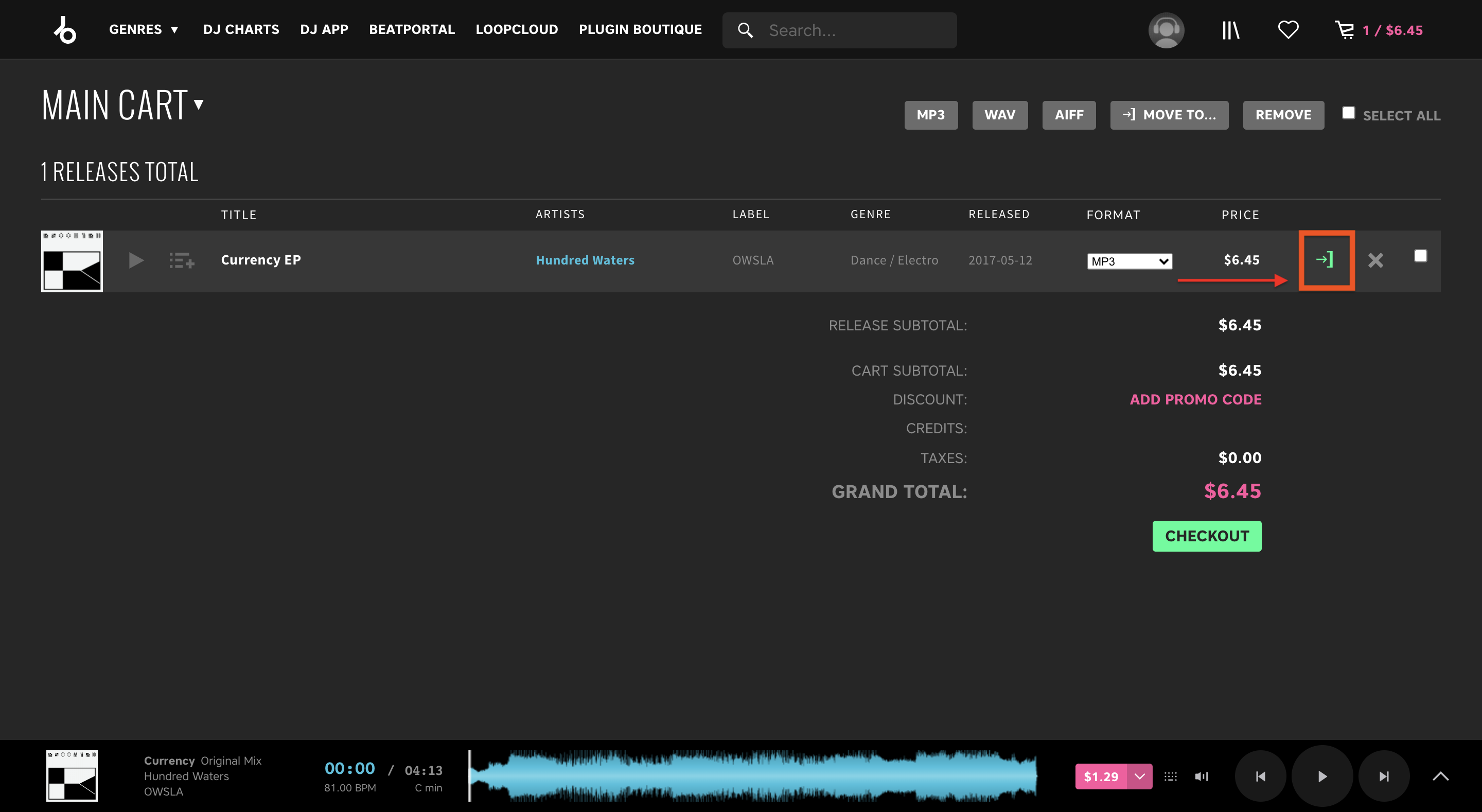The width and height of the screenshot is (1482, 812).
Task: Expand the $1.29 price options arrow
Action: [x=1140, y=776]
